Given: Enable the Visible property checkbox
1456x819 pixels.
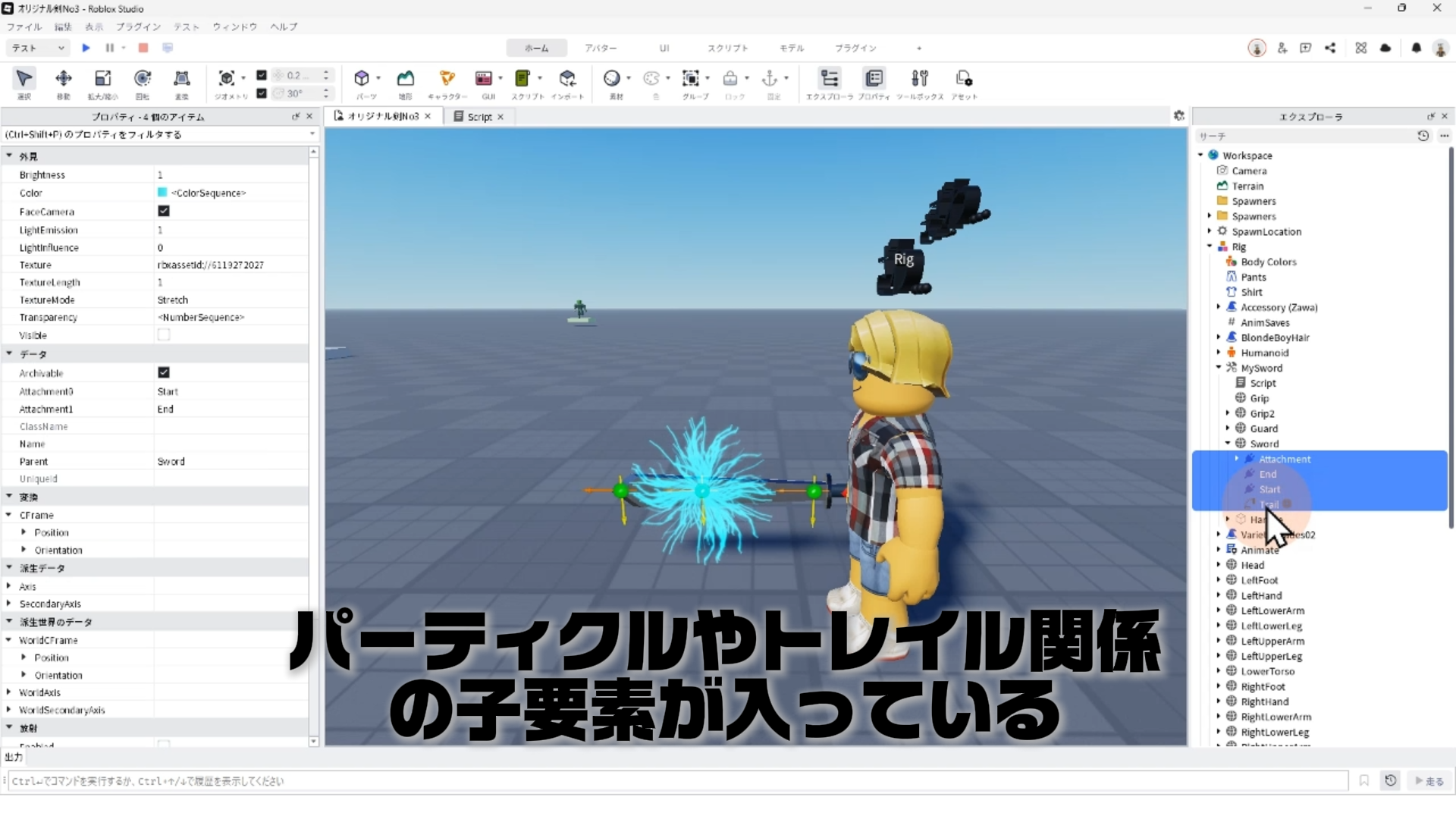Looking at the screenshot, I should click(x=164, y=335).
